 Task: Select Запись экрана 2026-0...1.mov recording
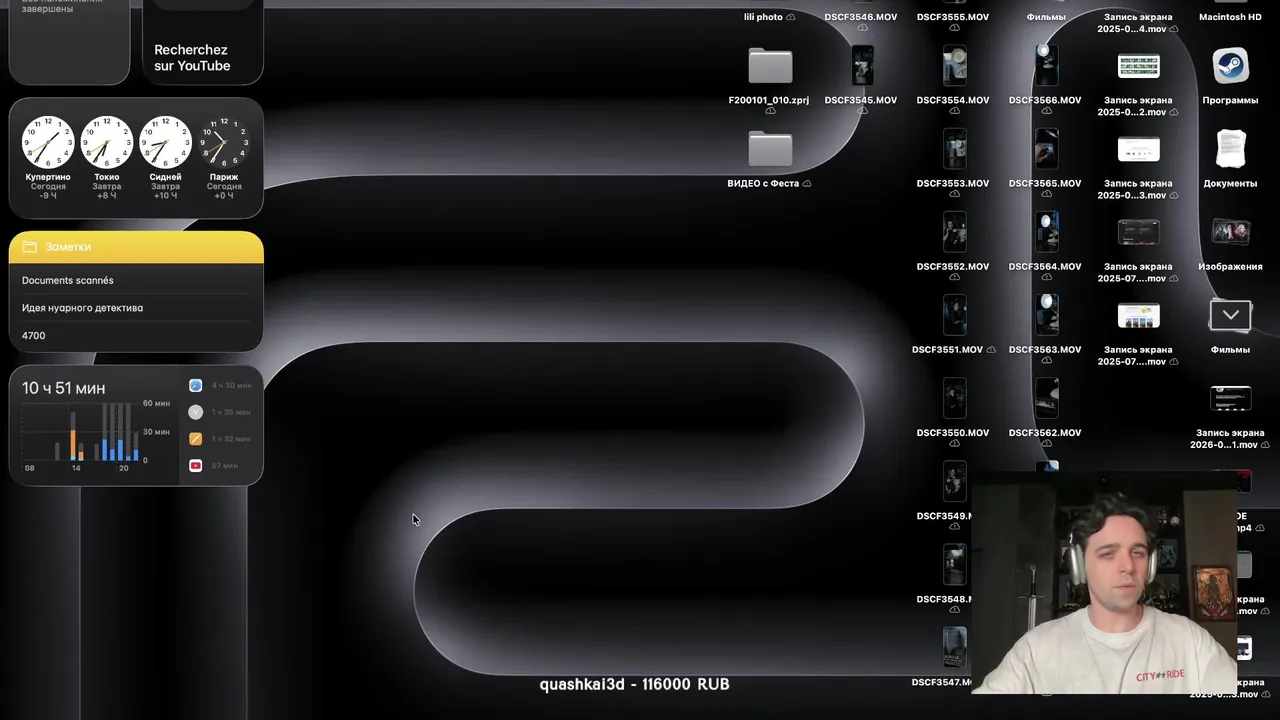1230,399
